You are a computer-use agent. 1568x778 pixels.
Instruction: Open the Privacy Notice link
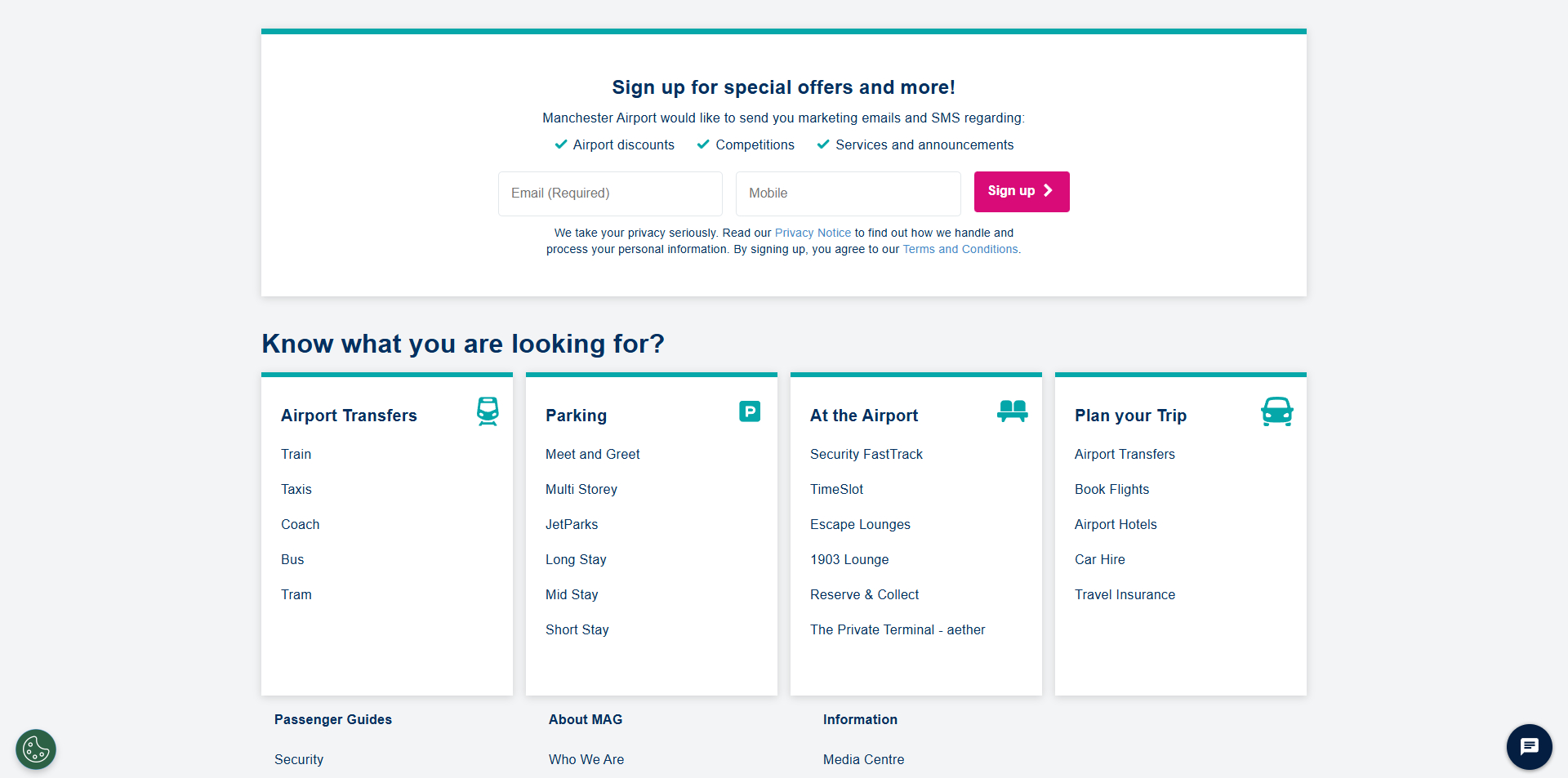point(813,233)
